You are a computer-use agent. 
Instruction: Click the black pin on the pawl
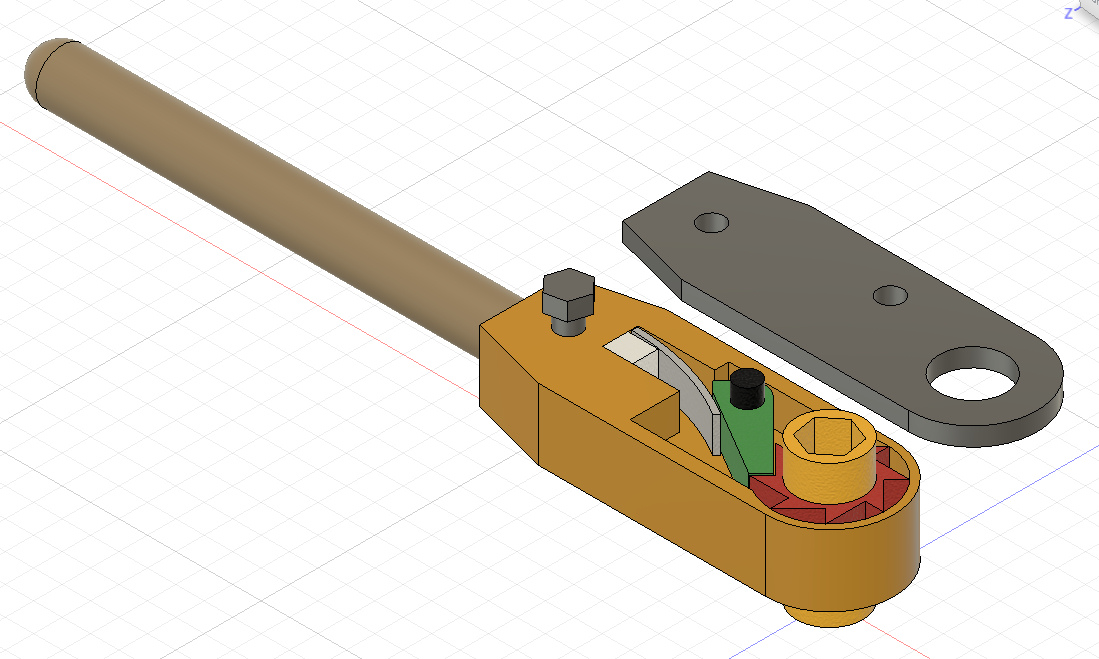tap(747, 388)
